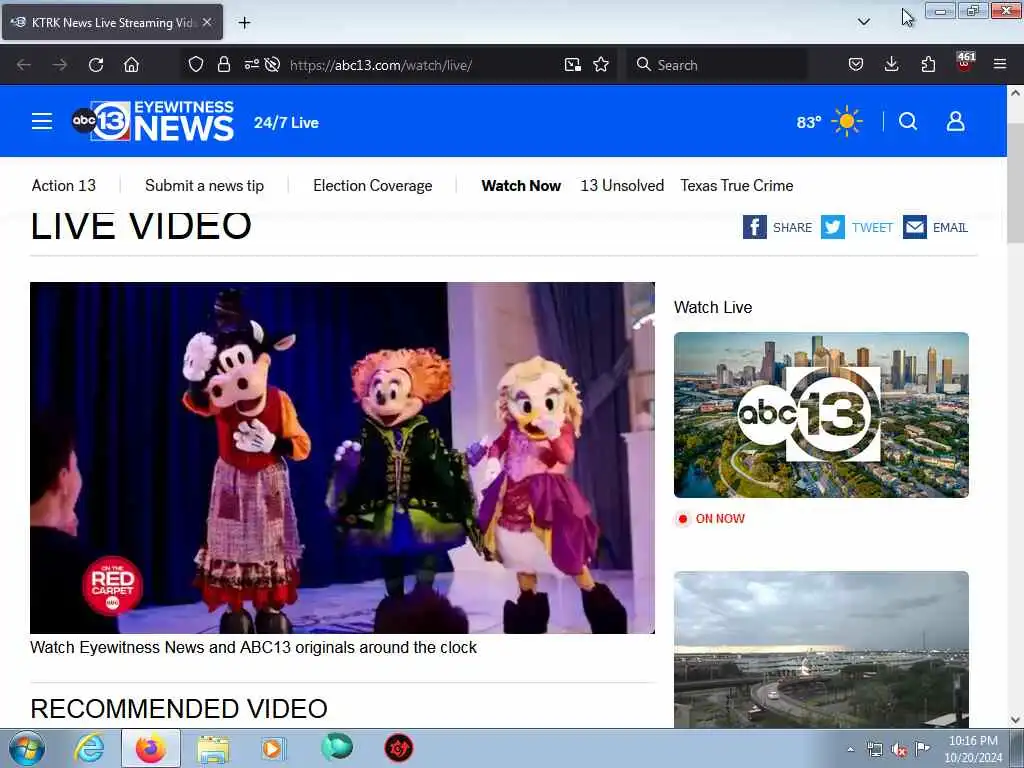Open the abc13 Watch Live thumbnail
The image size is (1024, 768).
tap(821, 415)
